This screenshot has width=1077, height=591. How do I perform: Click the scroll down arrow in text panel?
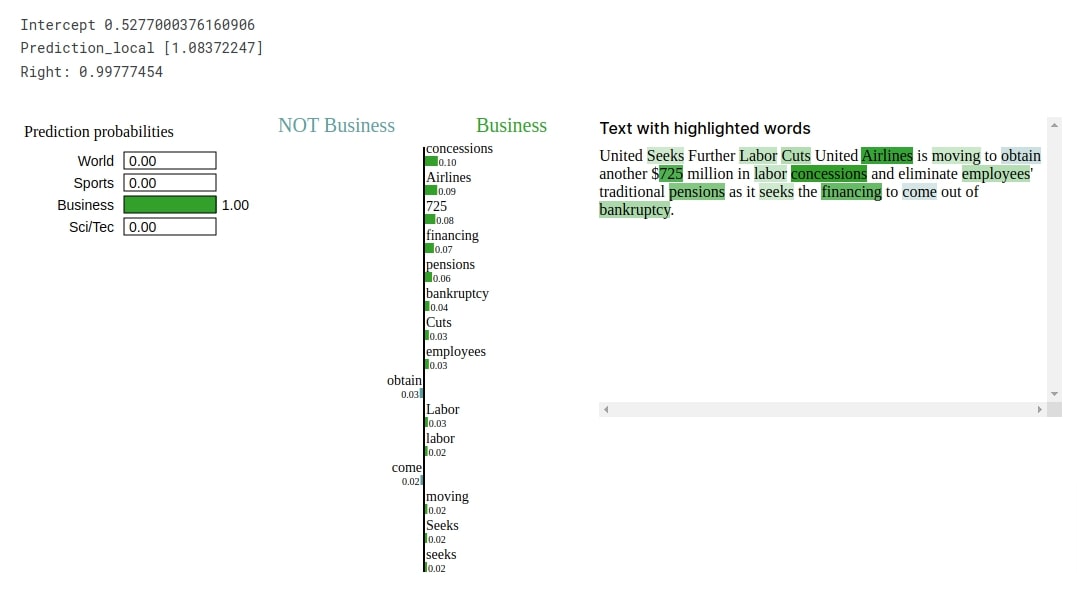(1054, 394)
